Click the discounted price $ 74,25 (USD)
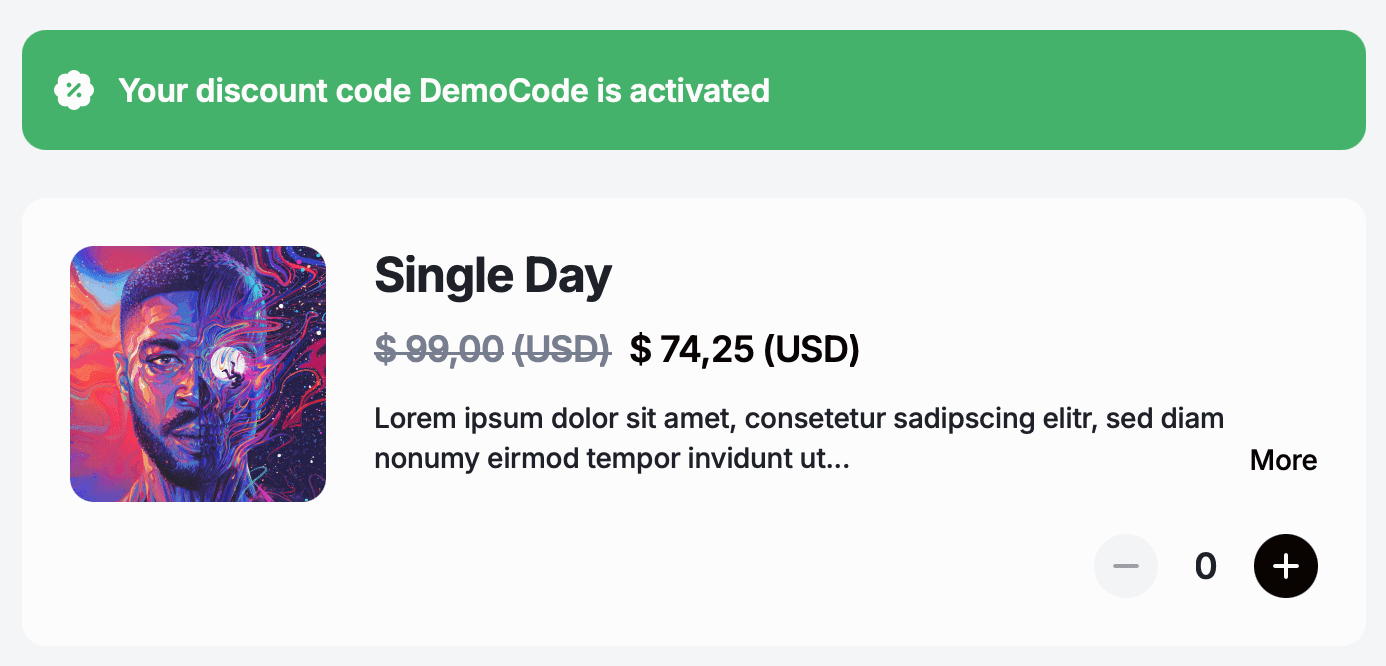Screen dimensions: 1386x666 (744, 350)
